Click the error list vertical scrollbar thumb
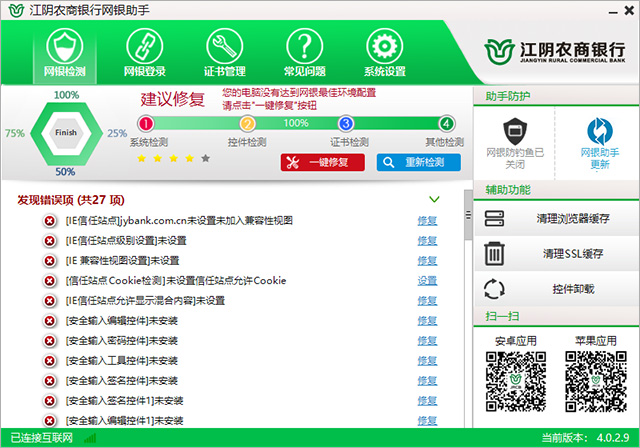 pyautogui.click(x=468, y=215)
